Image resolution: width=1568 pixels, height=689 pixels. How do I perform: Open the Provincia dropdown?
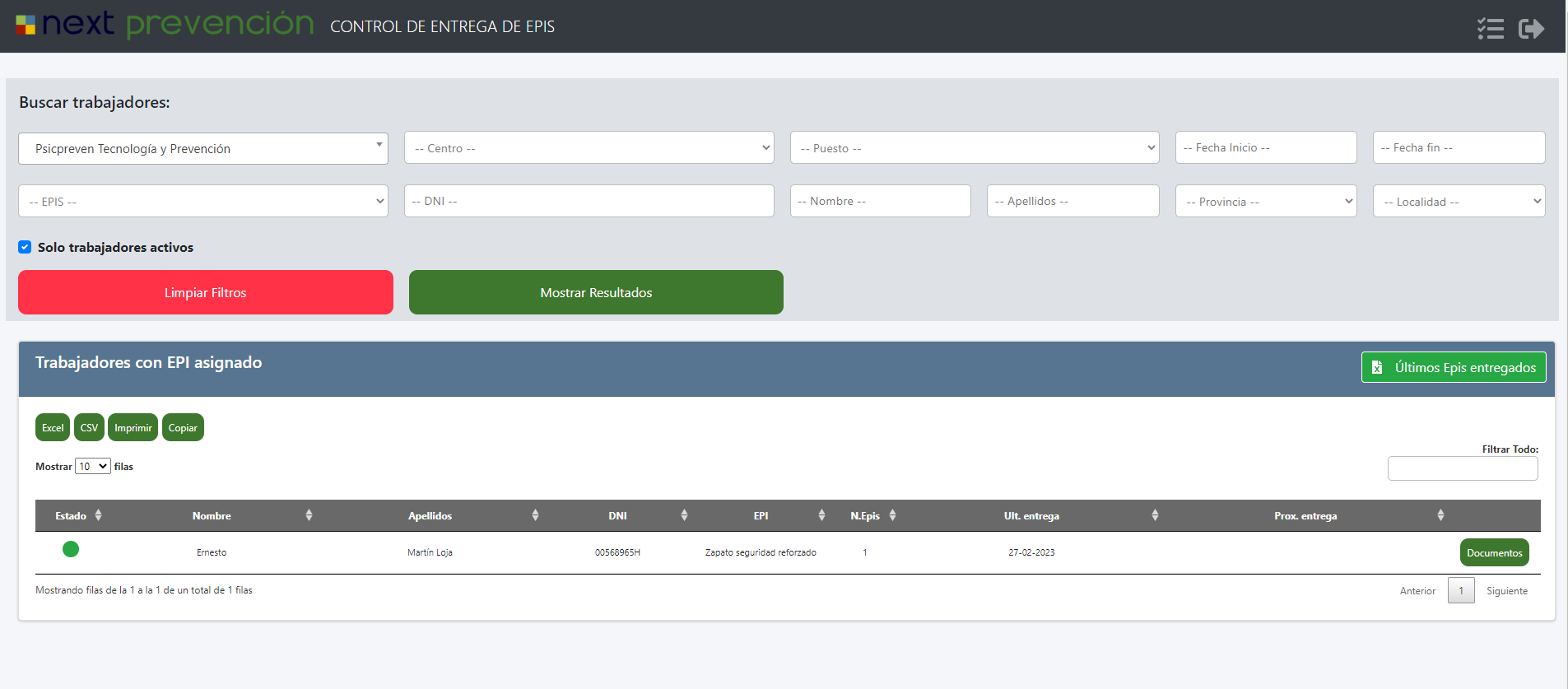click(x=1266, y=202)
